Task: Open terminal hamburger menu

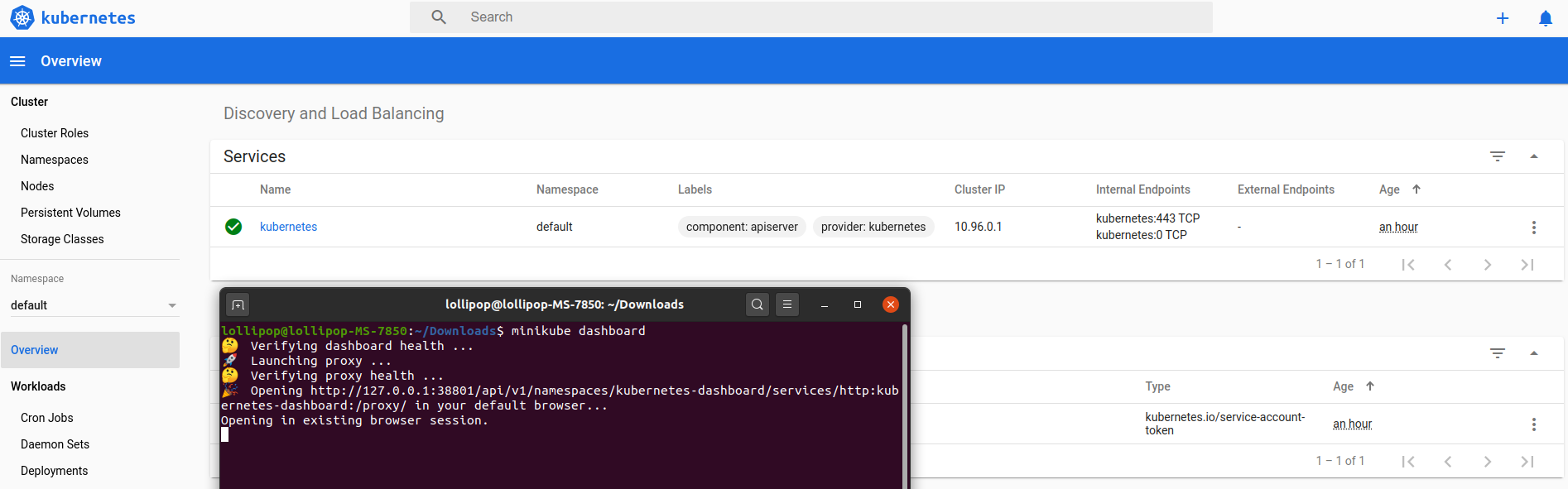Action: click(787, 304)
